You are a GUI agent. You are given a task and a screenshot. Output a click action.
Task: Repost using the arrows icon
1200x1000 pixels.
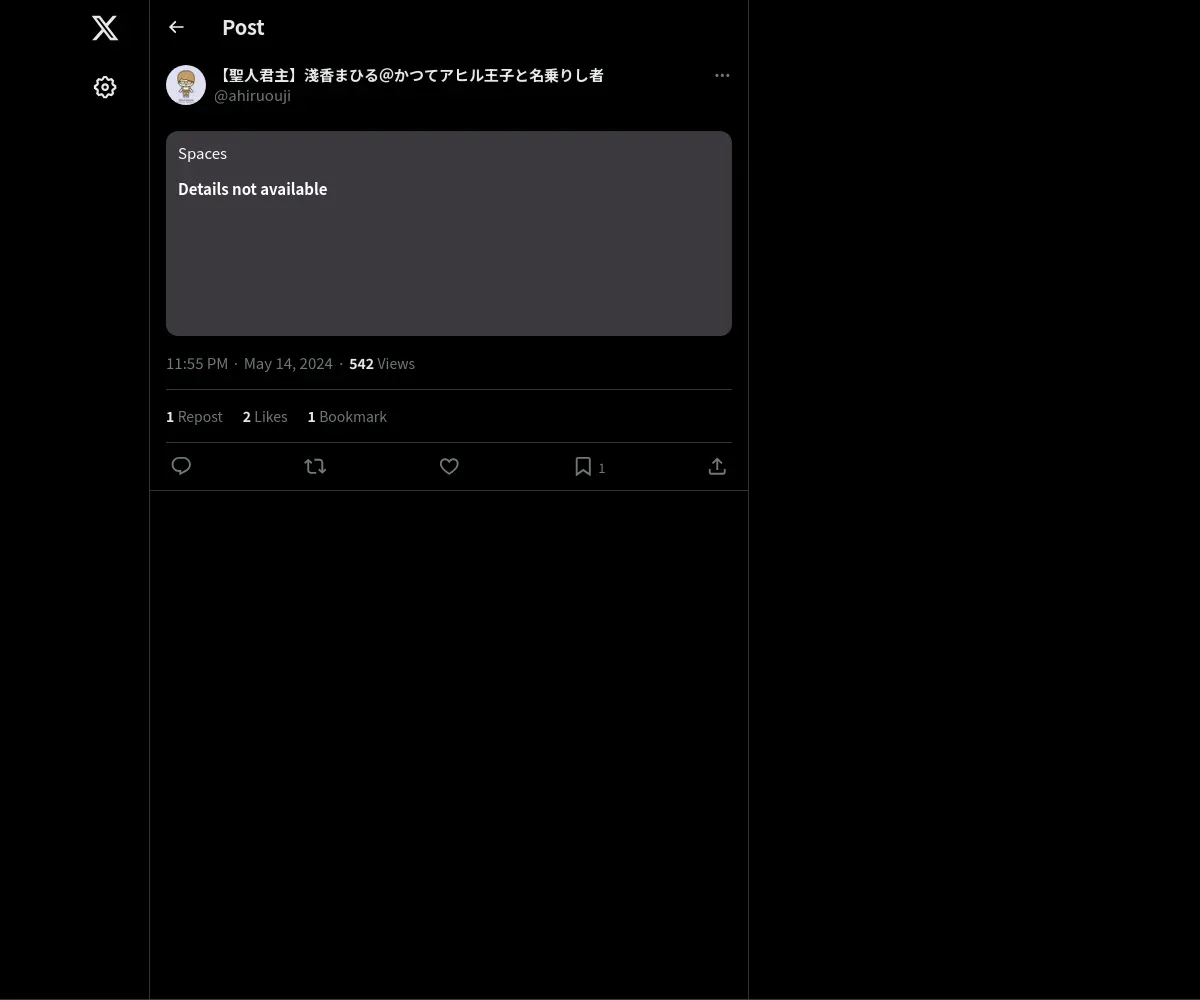(x=315, y=466)
